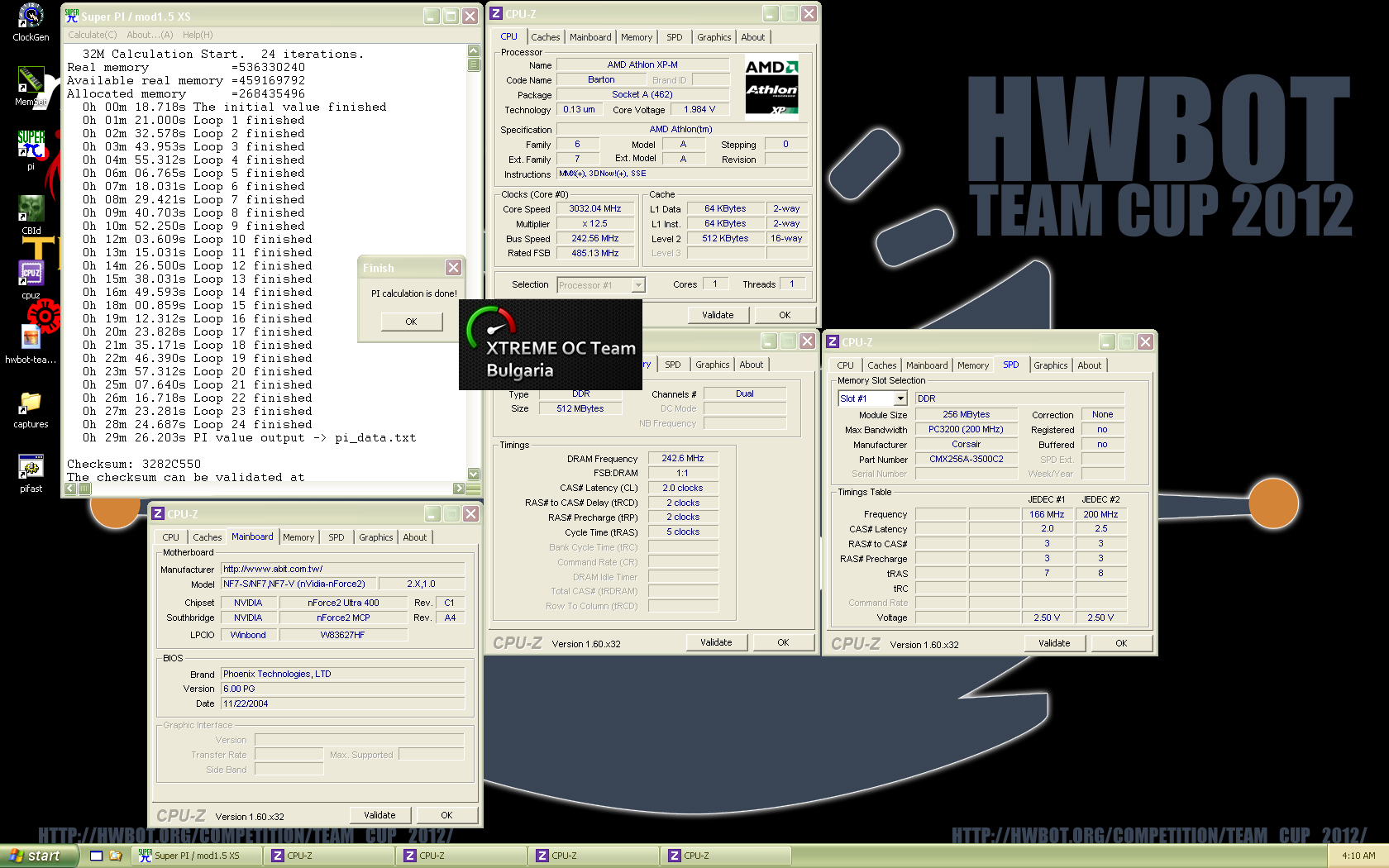Open the quick launch explorer folder icon

point(116,856)
